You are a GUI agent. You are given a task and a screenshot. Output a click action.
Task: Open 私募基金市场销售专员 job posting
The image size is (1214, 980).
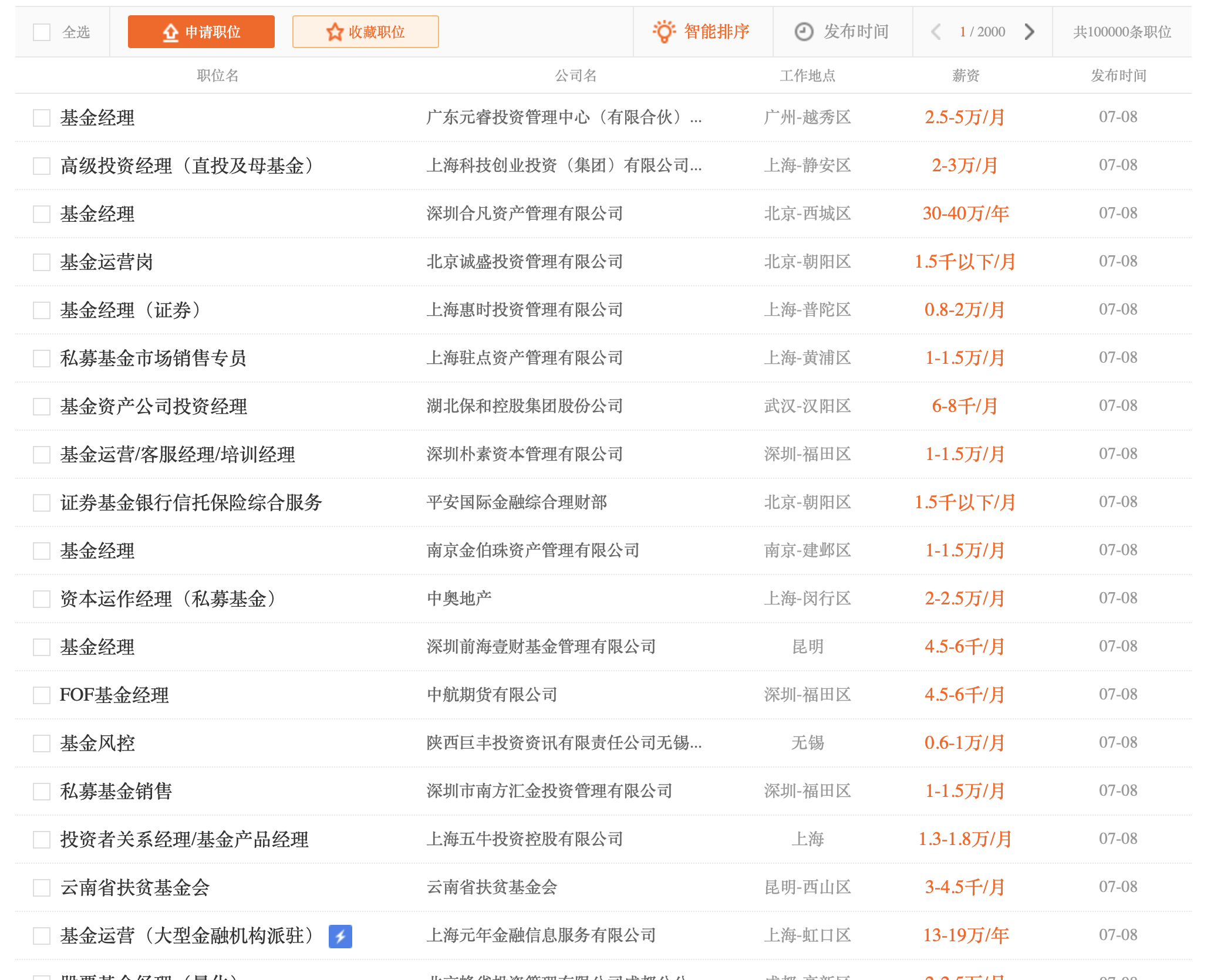tap(153, 359)
